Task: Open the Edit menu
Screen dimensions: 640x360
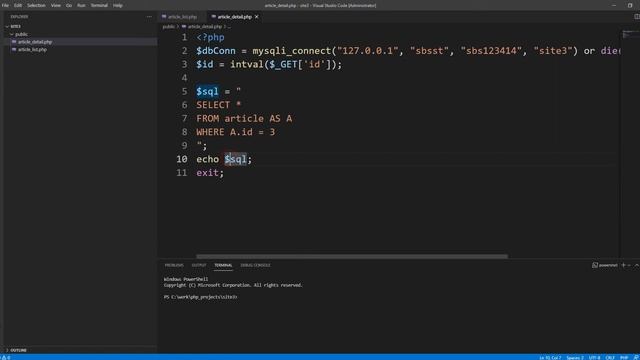Action: pyautogui.click(x=18, y=5)
